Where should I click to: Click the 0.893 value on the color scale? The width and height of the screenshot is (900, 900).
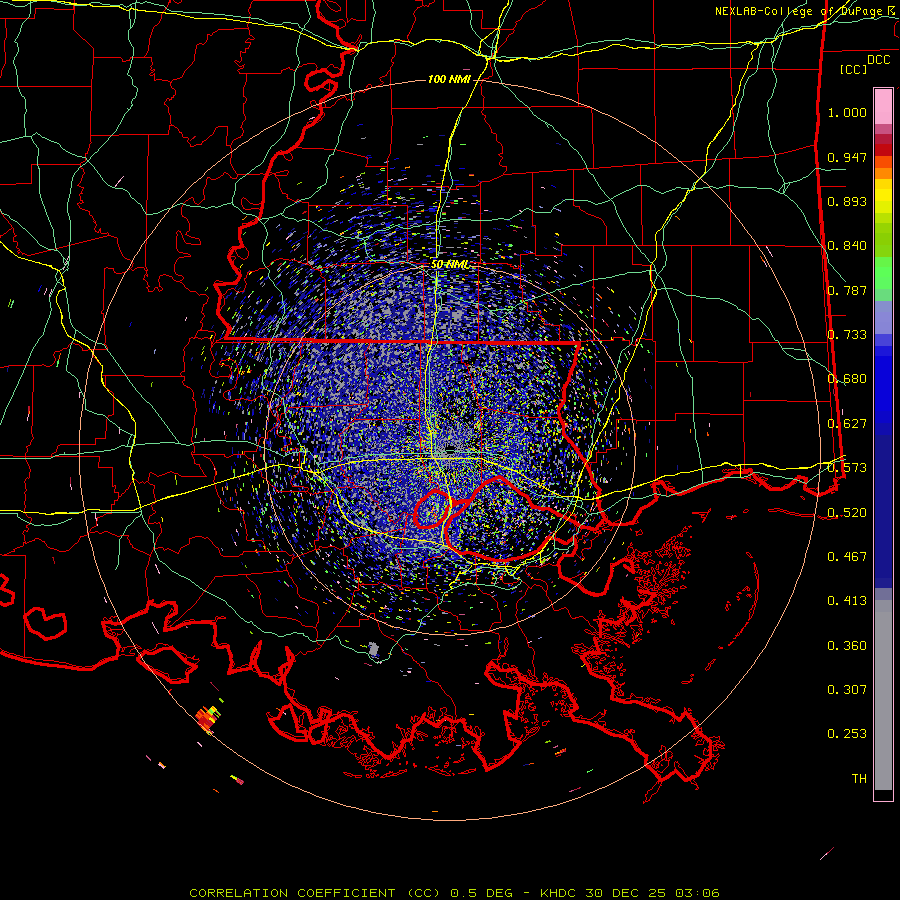tap(847, 201)
